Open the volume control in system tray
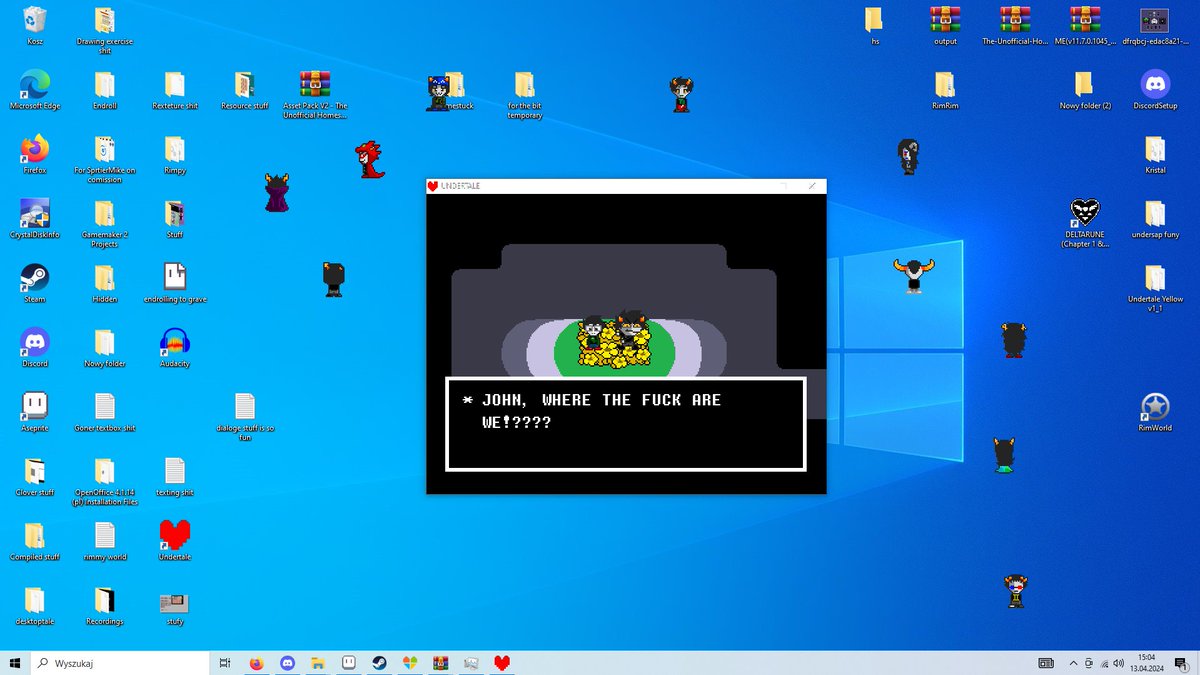This screenshot has height=675, width=1200. tap(1118, 663)
